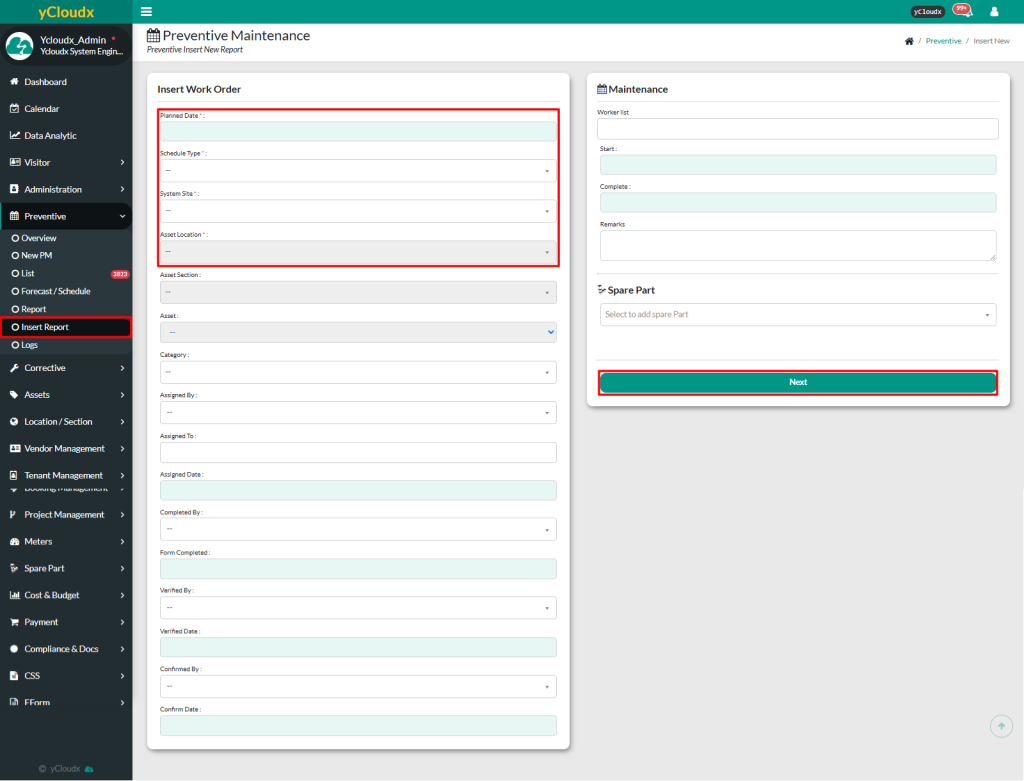This screenshot has height=781, width=1024.
Task: Open Dashboard from the sidebar
Action: [x=45, y=82]
